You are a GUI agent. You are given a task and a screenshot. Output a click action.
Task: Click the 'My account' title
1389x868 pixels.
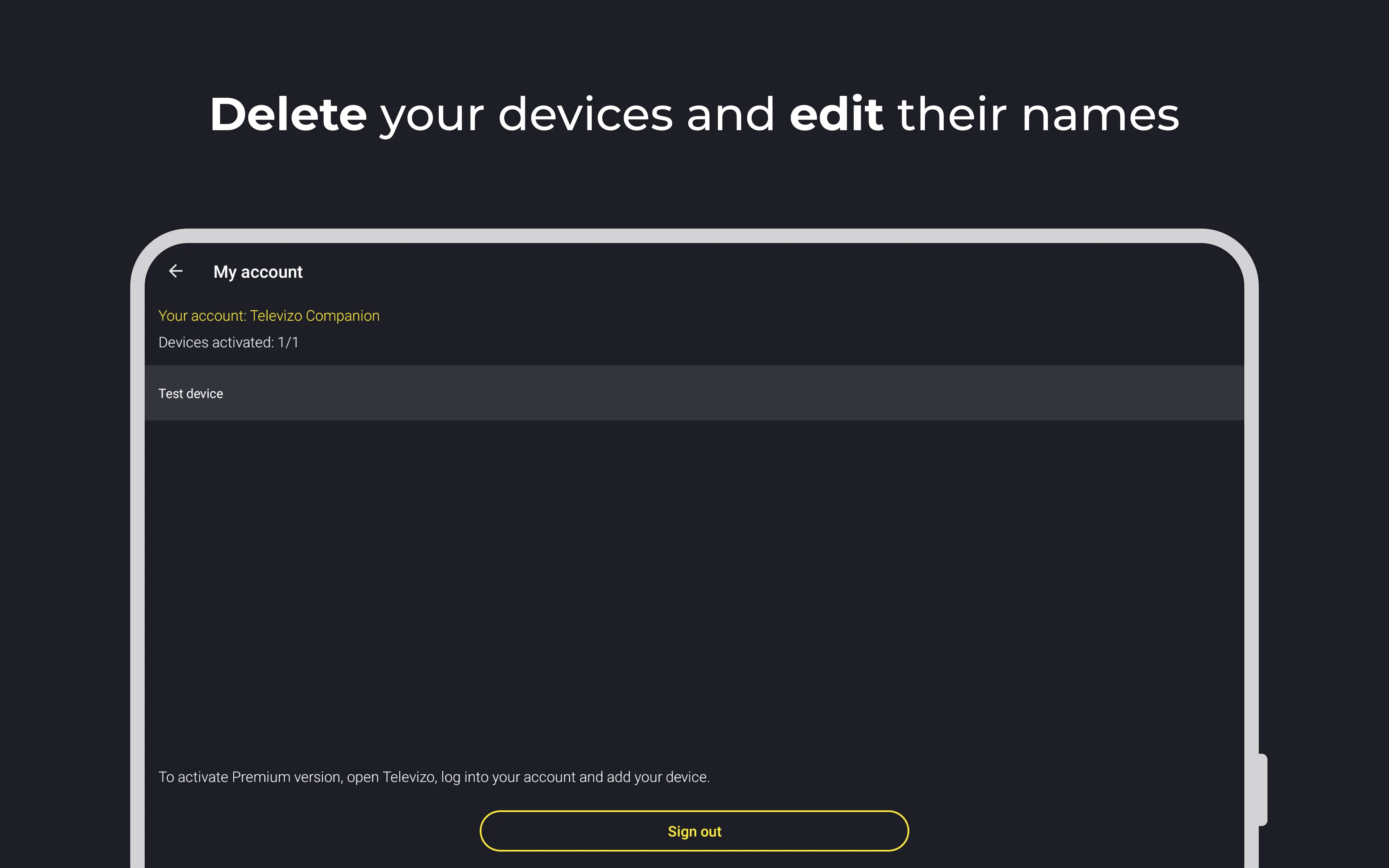[x=258, y=272]
